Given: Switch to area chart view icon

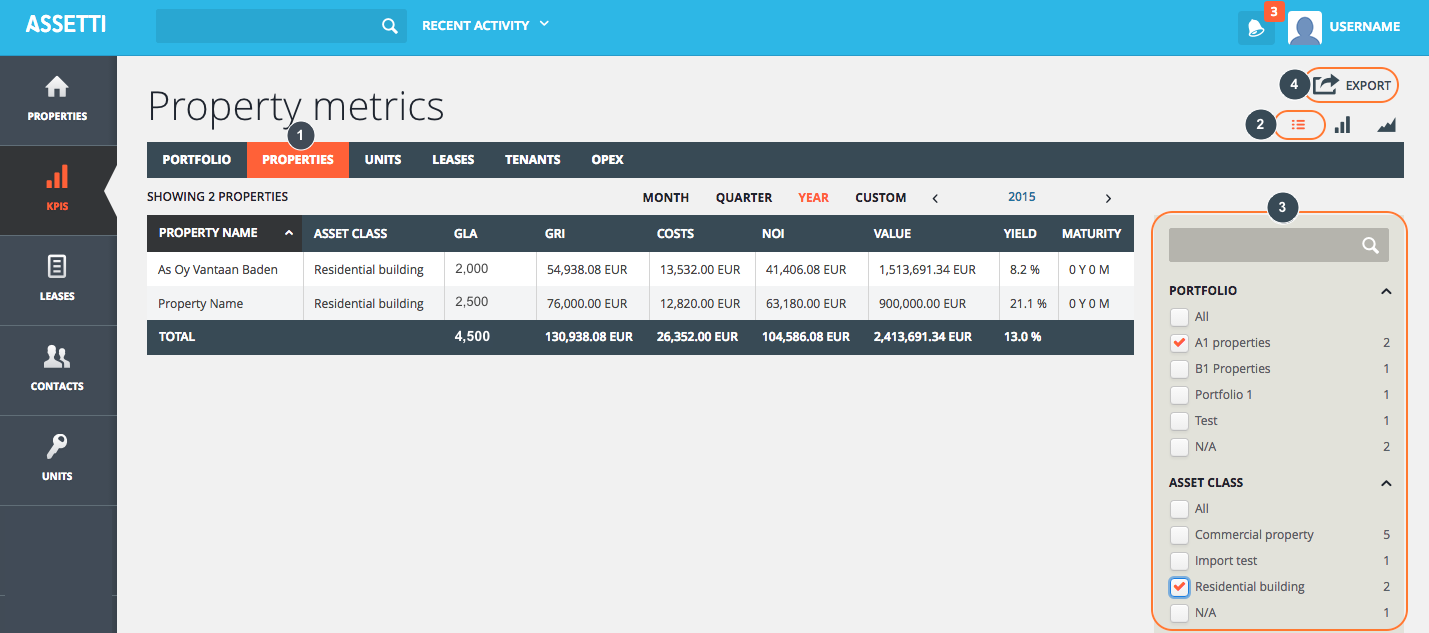Looking at the screenshot, I should [1386, 125].
